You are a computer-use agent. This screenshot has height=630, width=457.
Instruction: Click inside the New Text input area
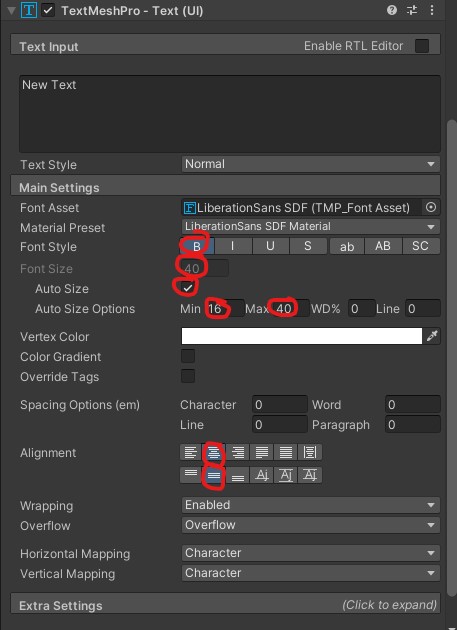[230, 114]
